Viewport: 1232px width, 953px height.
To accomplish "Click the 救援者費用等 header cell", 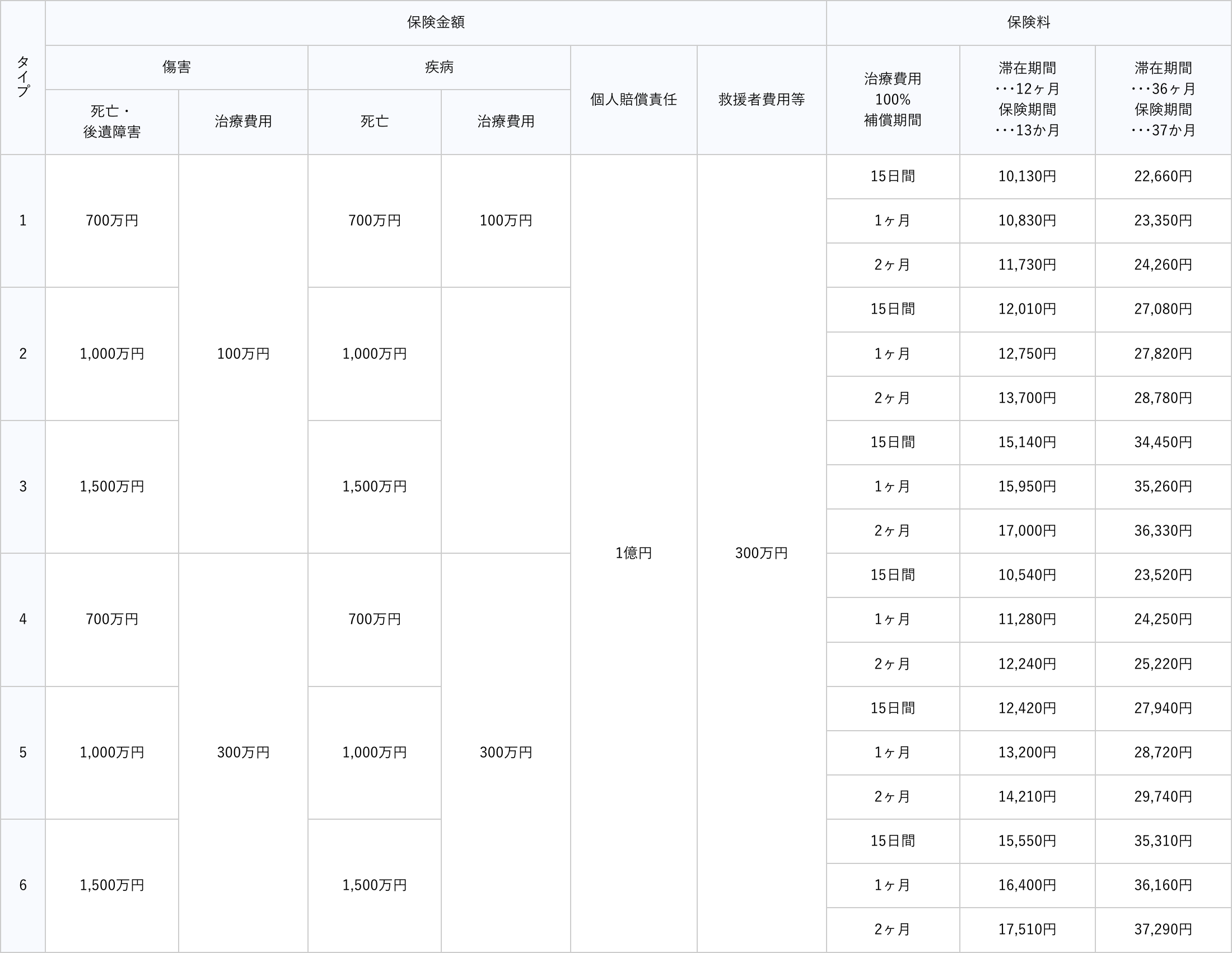I will pyautogui.click(x=762, y=100).
